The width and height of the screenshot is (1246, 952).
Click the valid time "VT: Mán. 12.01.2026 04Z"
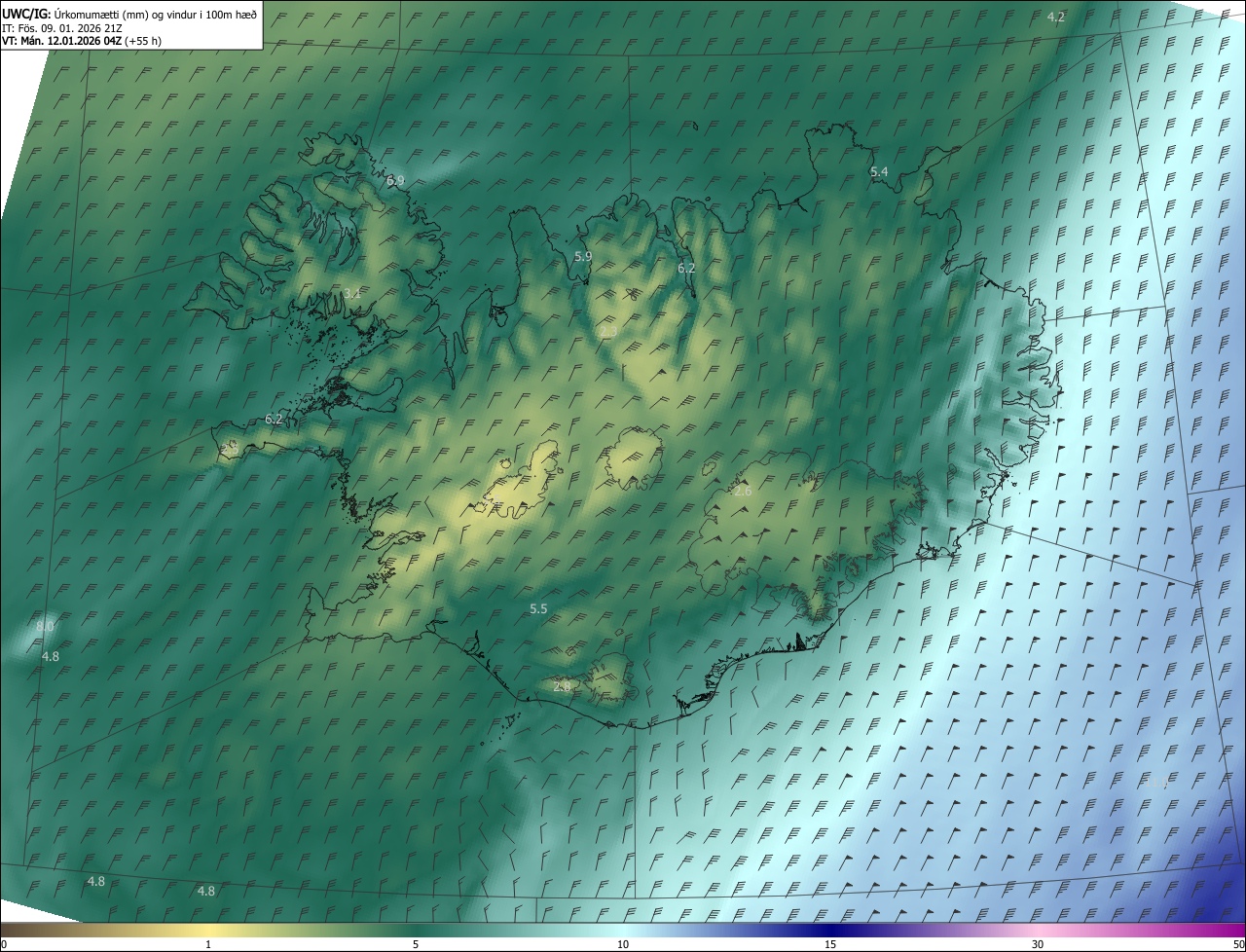(62, 41)
